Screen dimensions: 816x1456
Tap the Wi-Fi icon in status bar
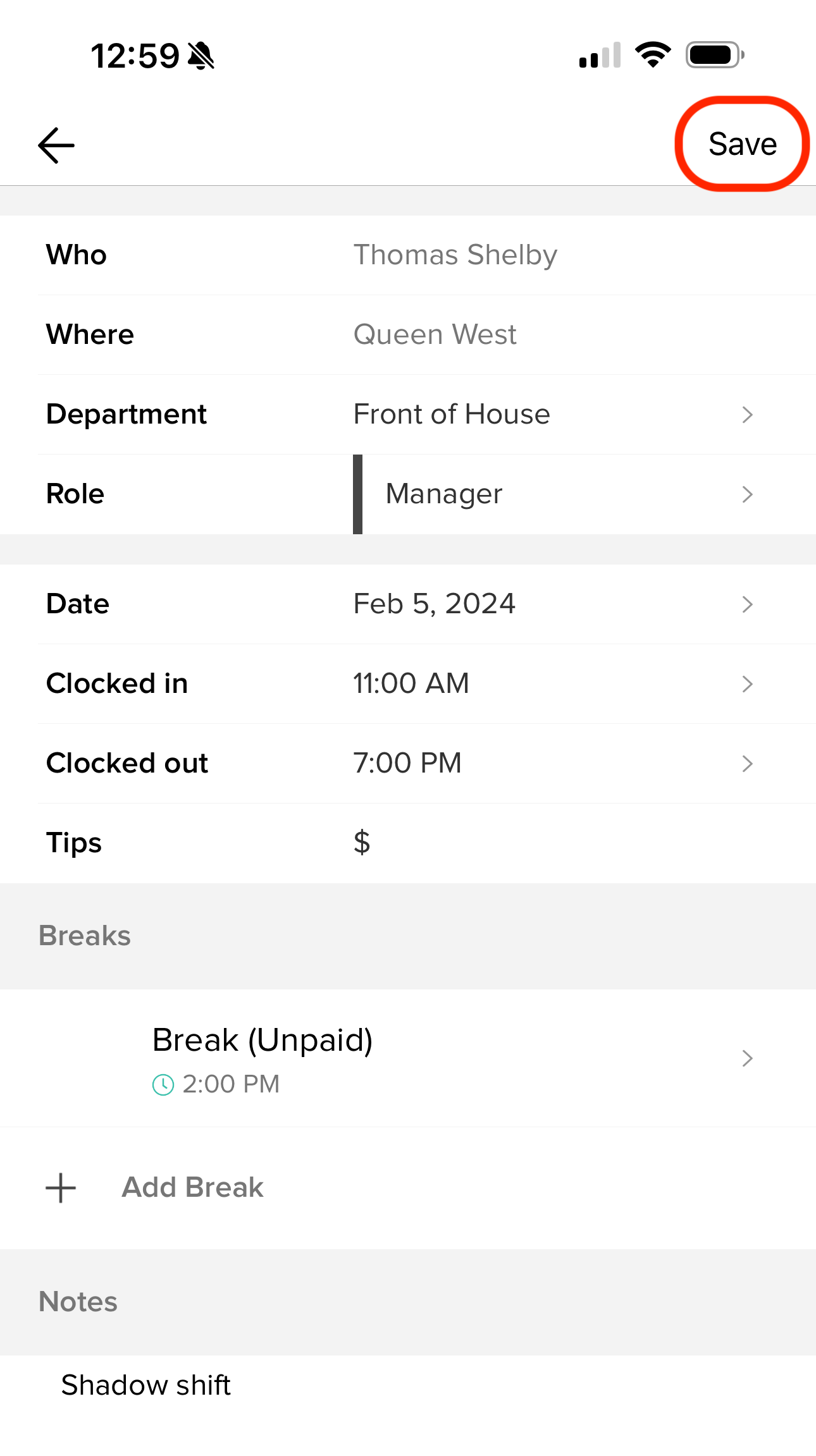click(653, 55)
